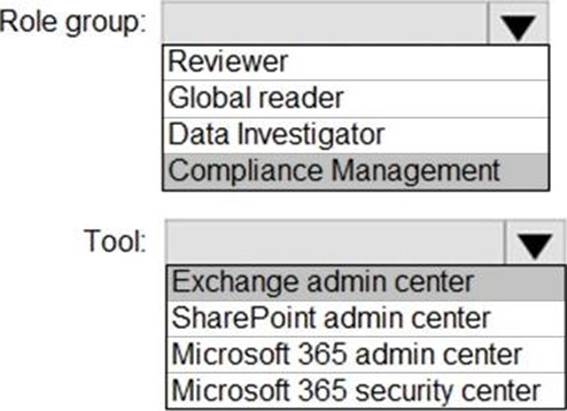The image size is (567, 411).
Task: Select the highlighted Compliance Management option
Action: tap(356, 171)
